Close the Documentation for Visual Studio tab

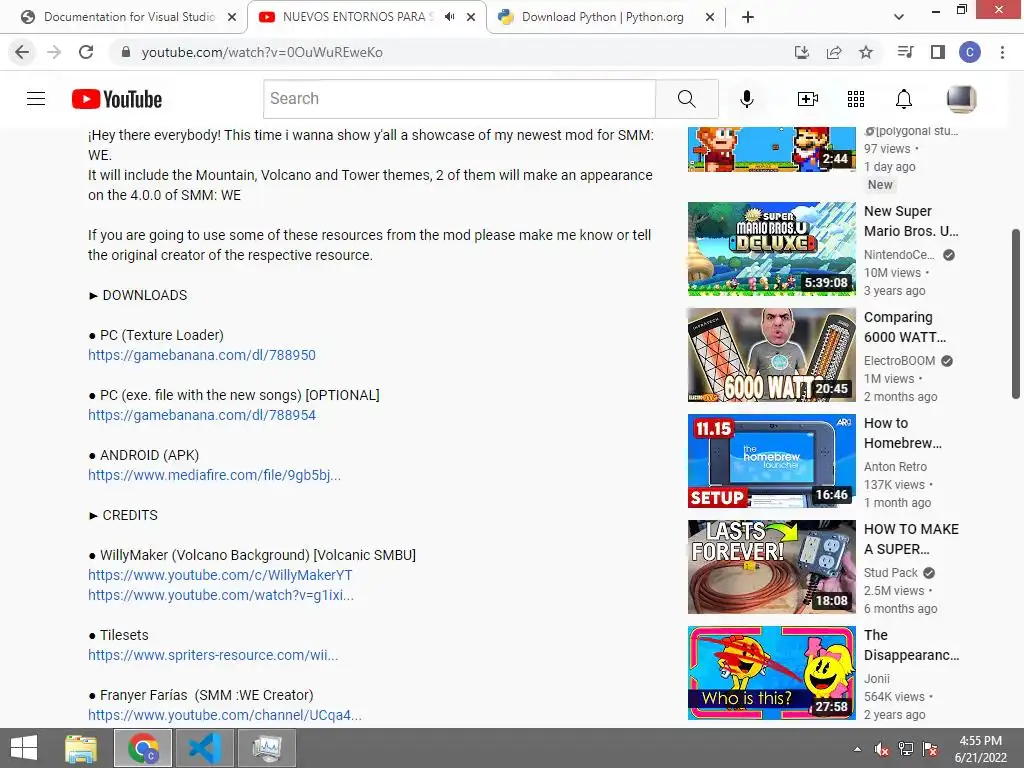232,18
